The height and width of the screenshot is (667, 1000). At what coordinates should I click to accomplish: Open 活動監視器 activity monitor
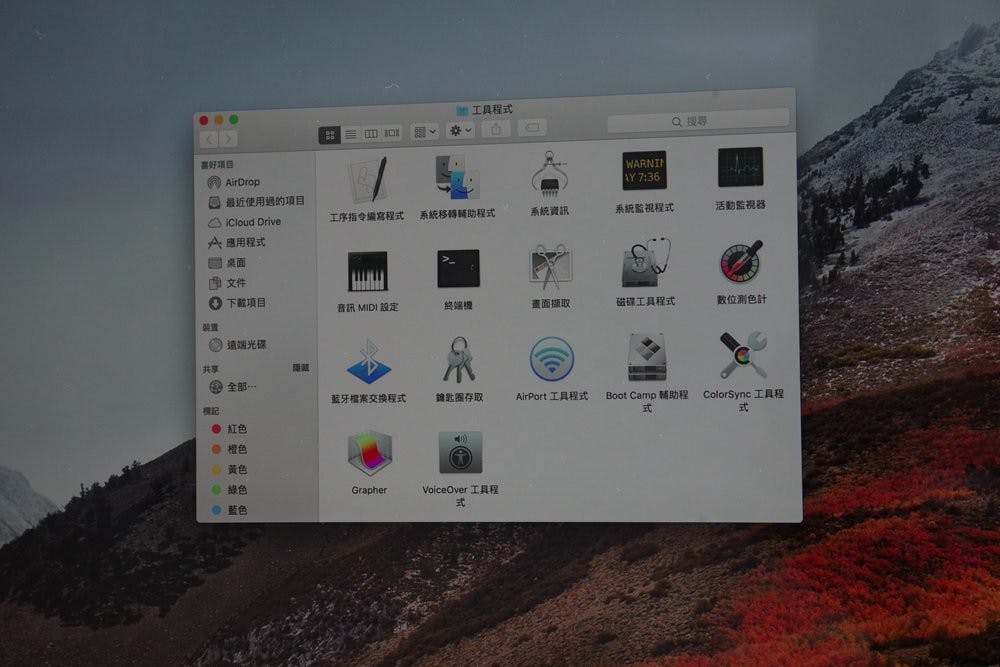740,167
